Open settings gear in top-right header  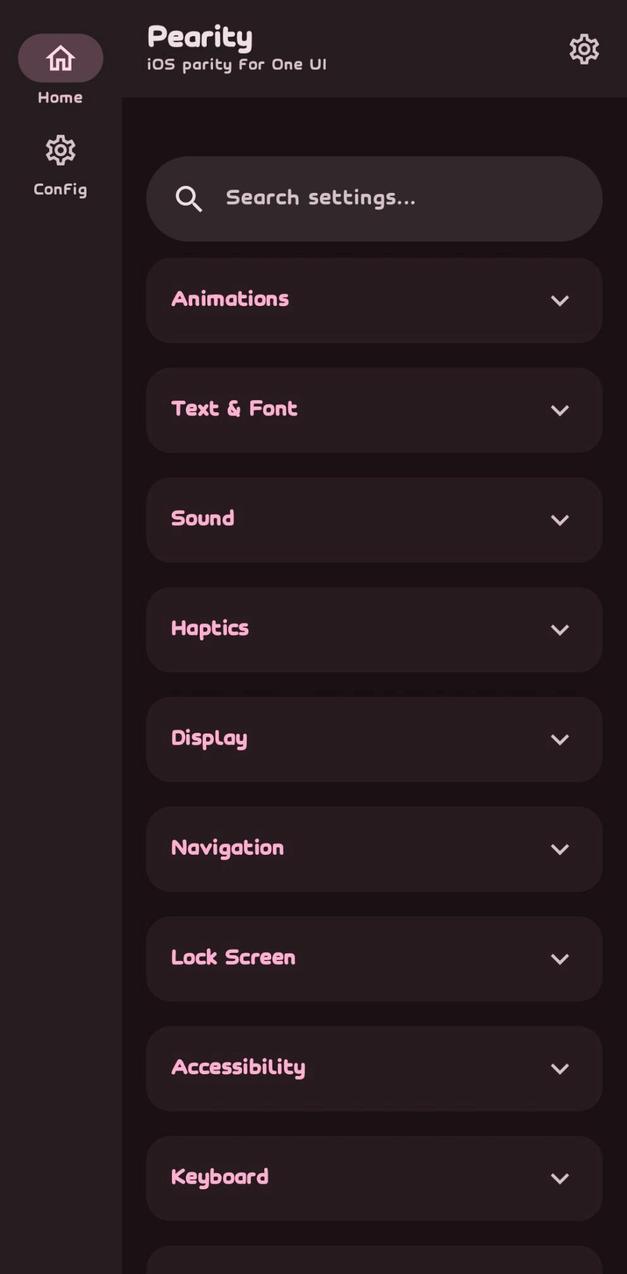coord(584,49)
